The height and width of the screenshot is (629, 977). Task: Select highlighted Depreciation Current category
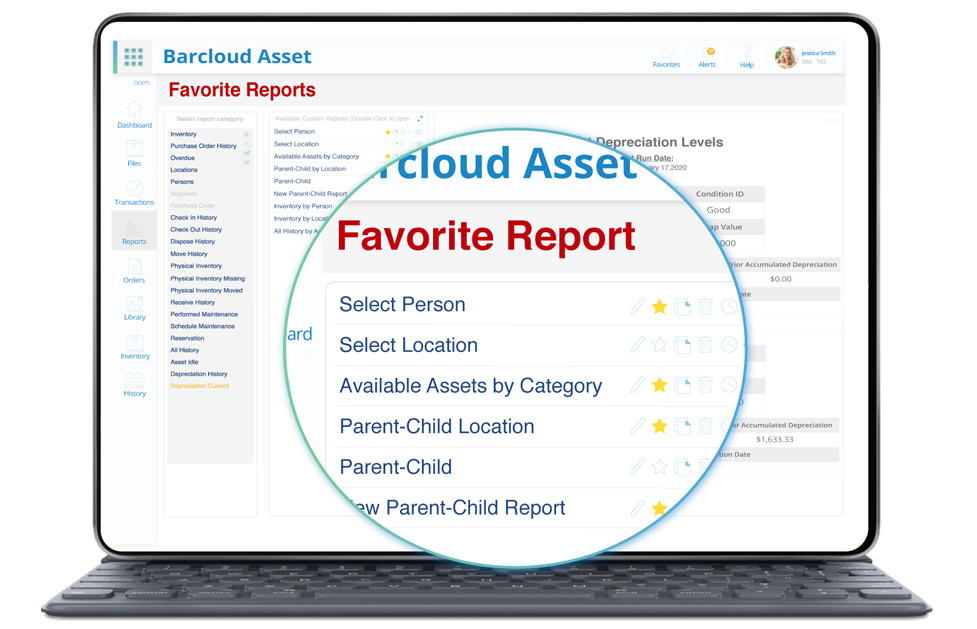tap(199, 386)
